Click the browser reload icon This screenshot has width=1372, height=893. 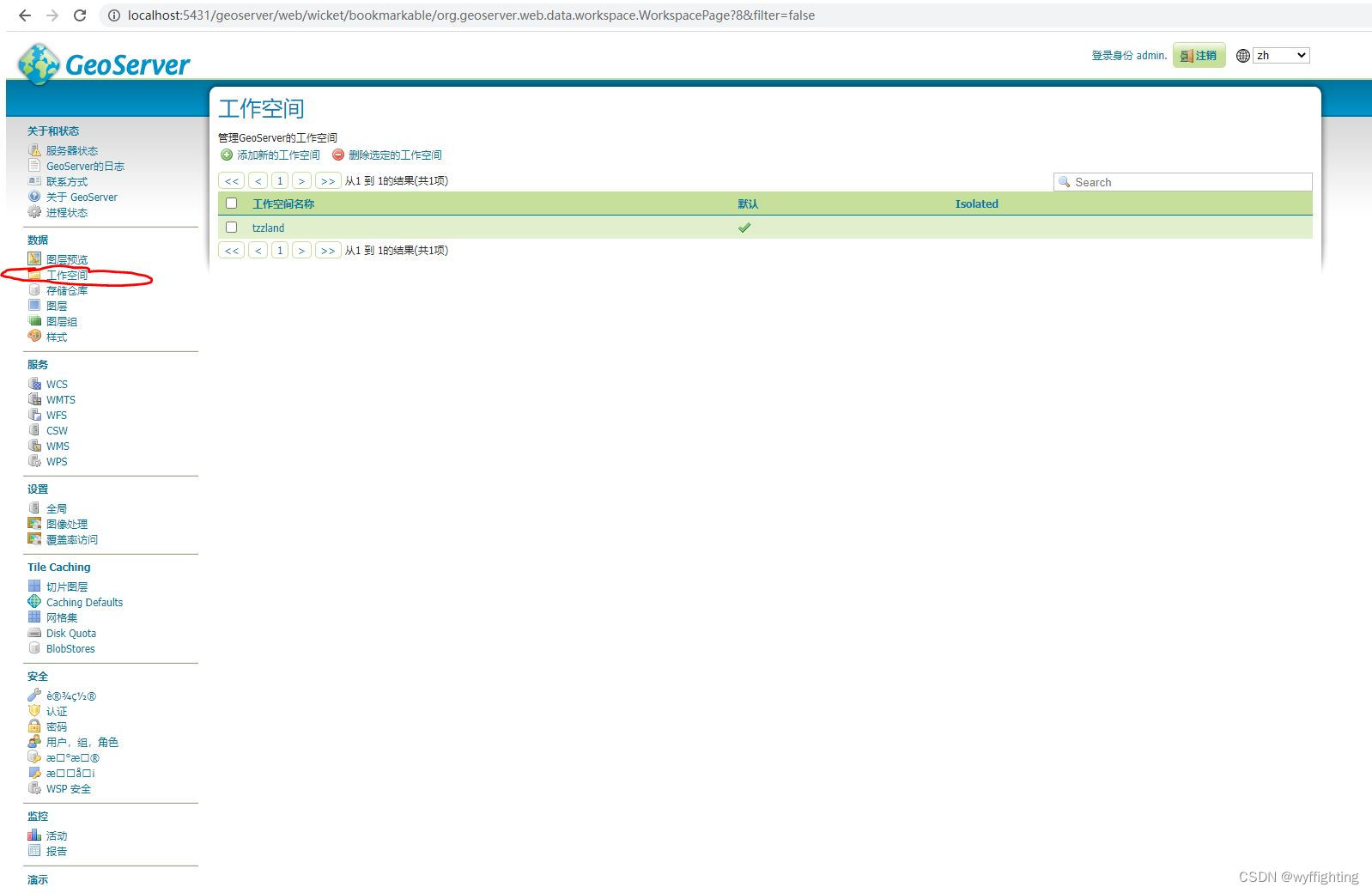coord(80,15)
